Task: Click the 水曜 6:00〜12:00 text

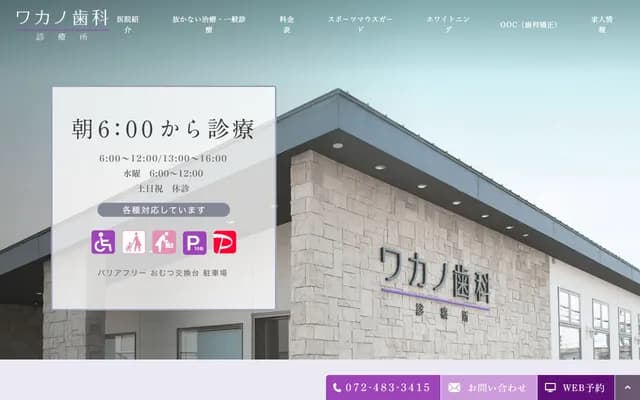Action: pyautogui.click(x=164, y=173)
